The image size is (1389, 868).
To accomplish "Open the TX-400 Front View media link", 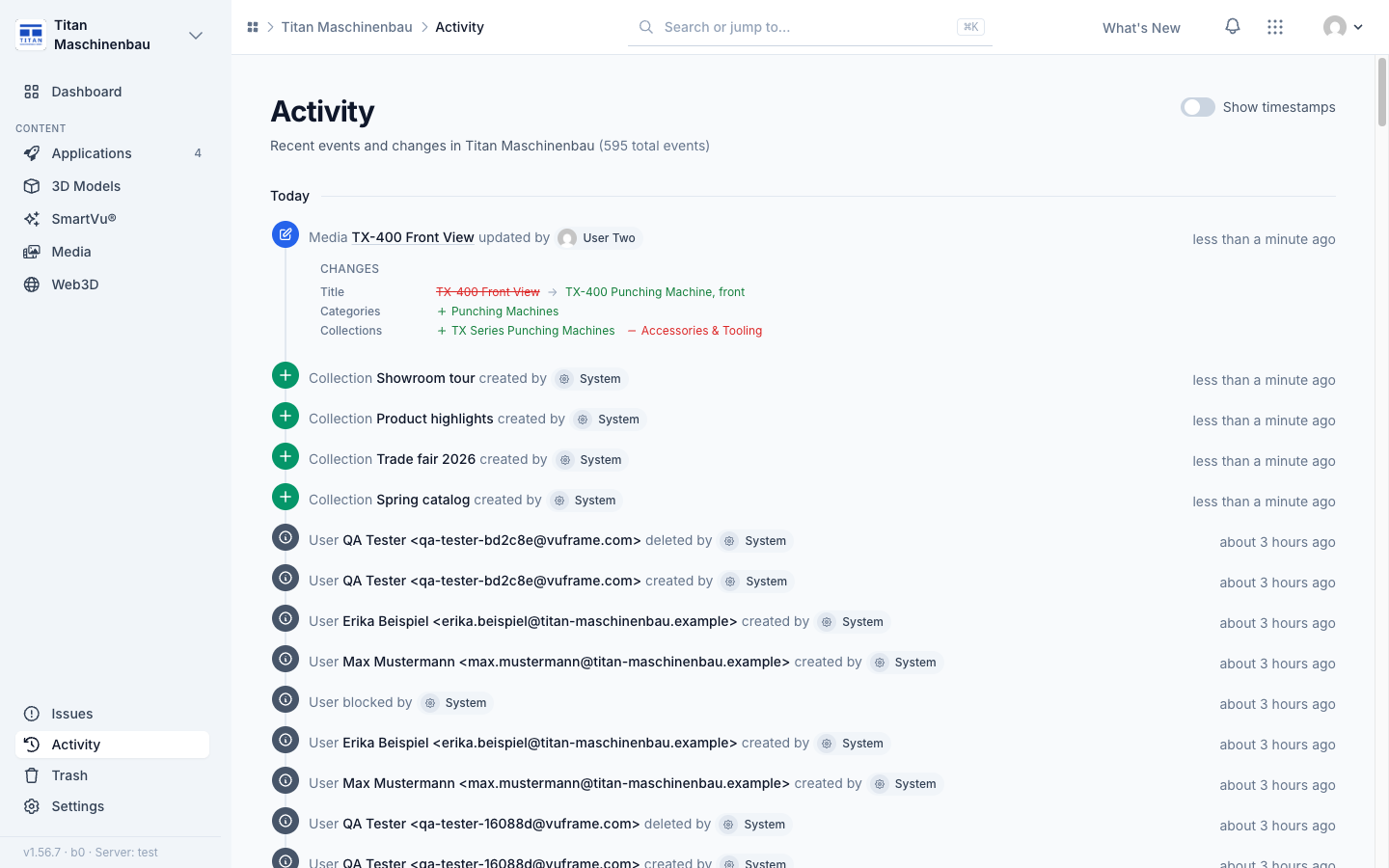I will point(413,237).
